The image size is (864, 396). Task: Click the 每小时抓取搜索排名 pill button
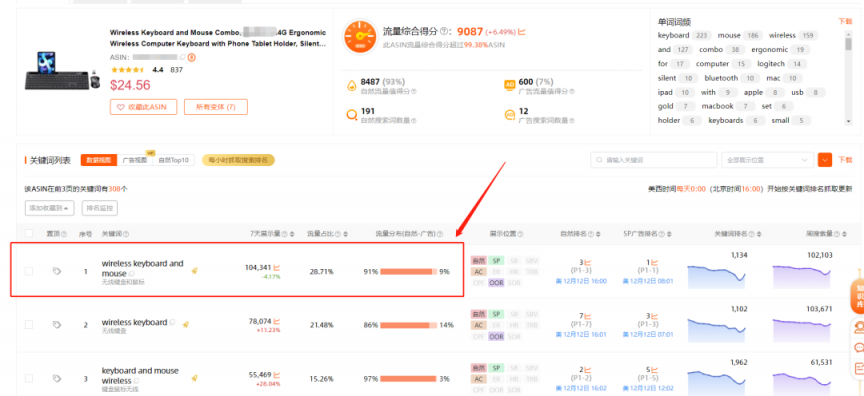point(238,160)
